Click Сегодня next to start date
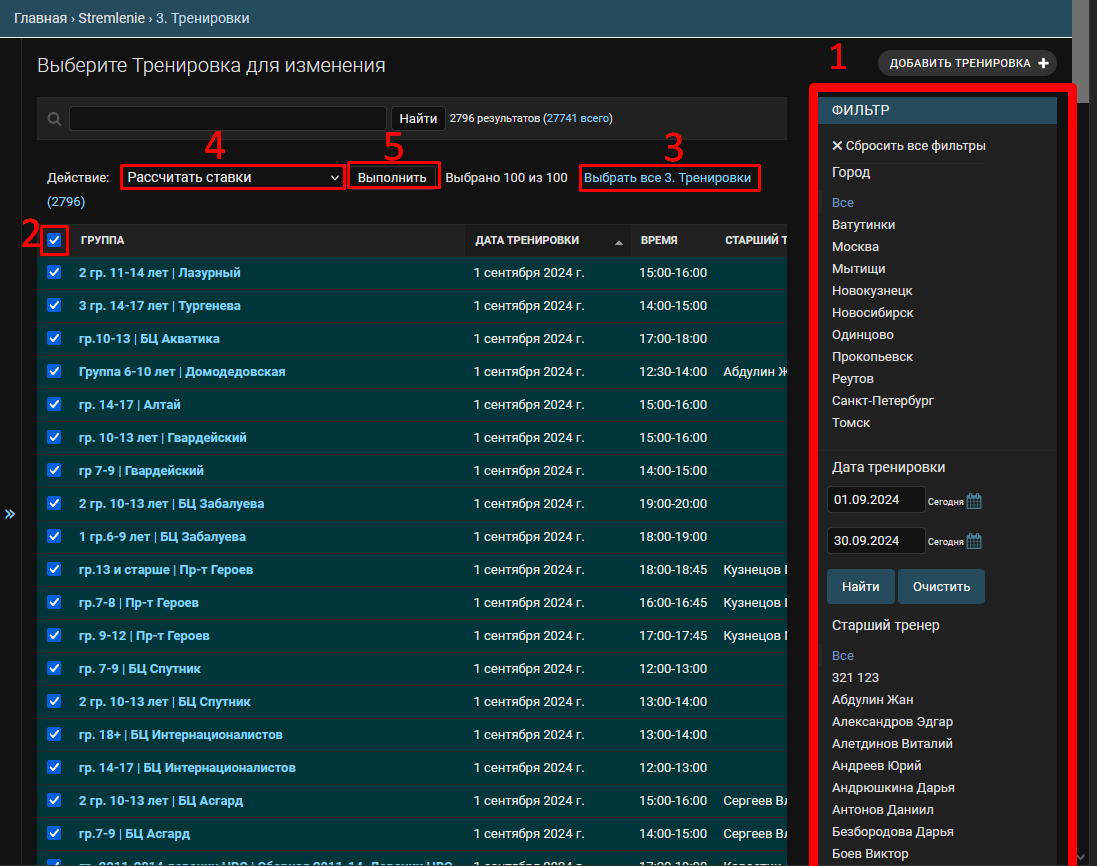Screen dimensions: 1097x866 click(945, 502)
